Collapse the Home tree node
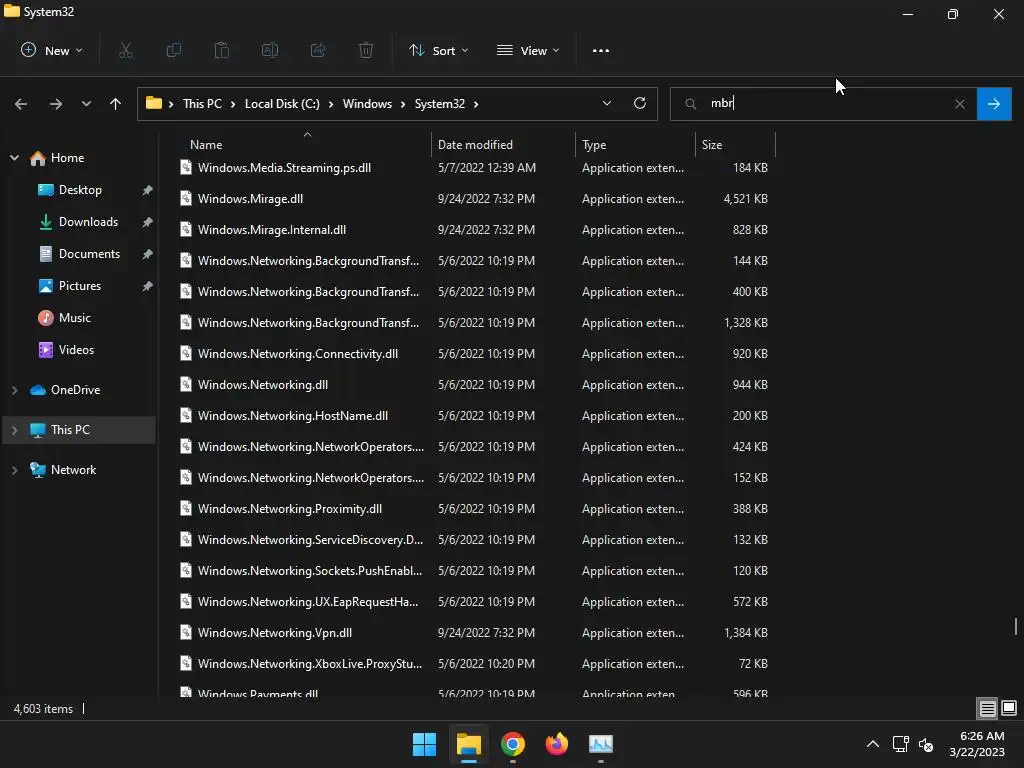This screenshot has width=1024, height=768. [14, 158]
